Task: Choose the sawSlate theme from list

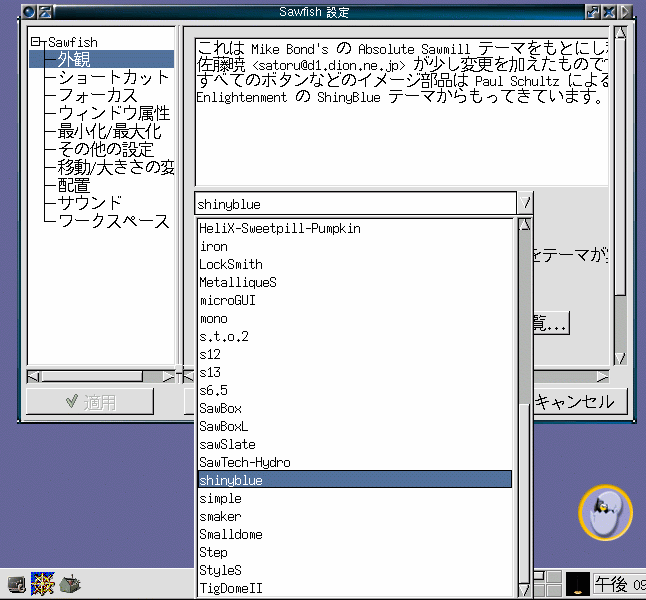Action: [x=355, y=445]
